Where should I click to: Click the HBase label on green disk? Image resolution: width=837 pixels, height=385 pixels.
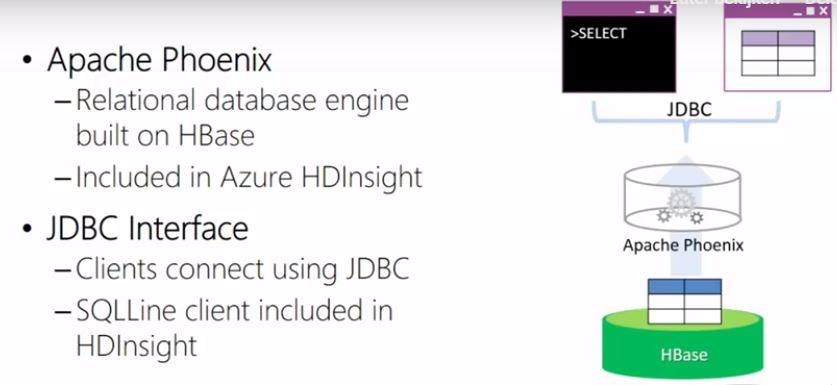coord(684,355)
